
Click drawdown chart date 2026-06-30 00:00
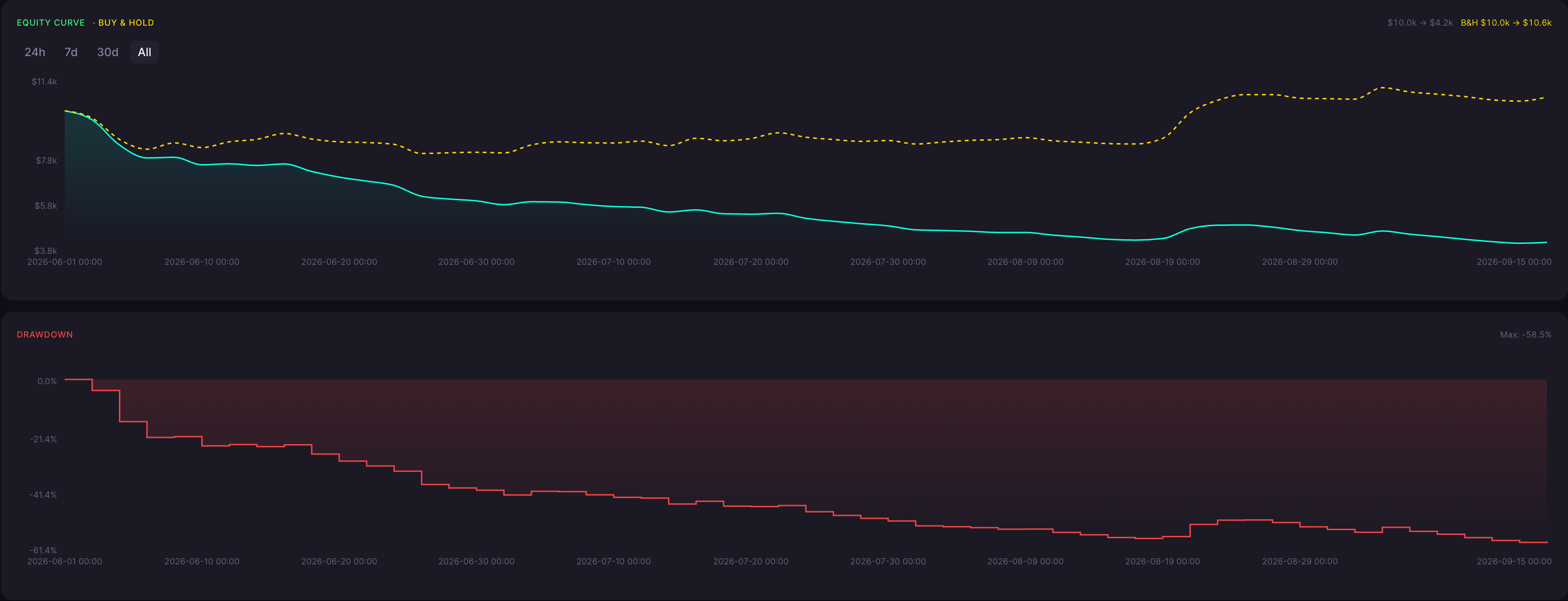coord(476,562)
